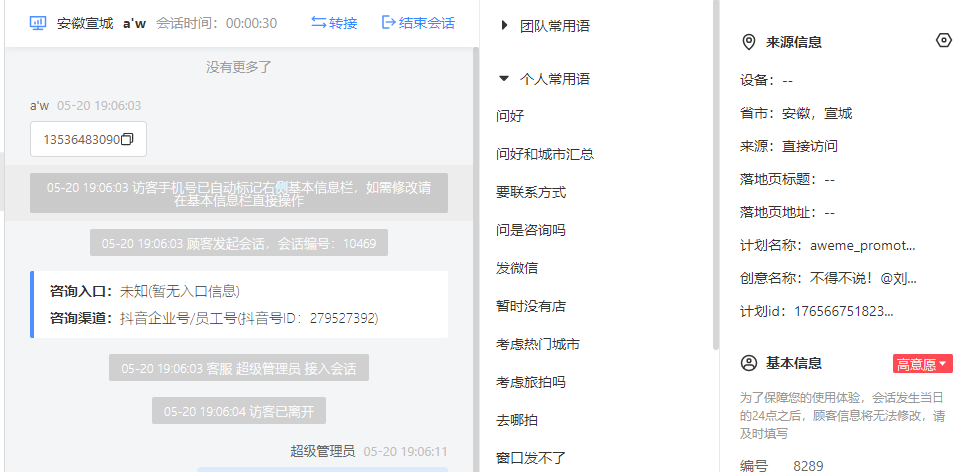
Task: Click the right info panel scrollbar
Action: click(715, 175)
